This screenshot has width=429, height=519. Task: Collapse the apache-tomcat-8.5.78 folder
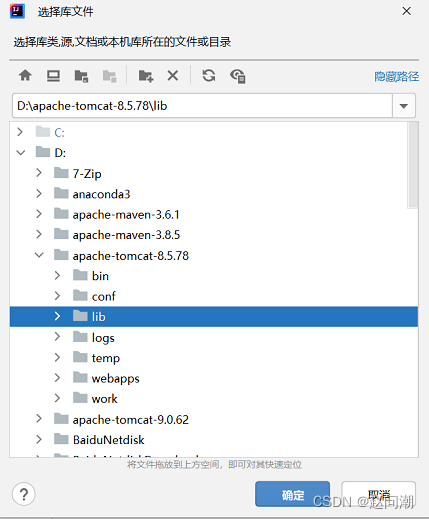(39, 255)
